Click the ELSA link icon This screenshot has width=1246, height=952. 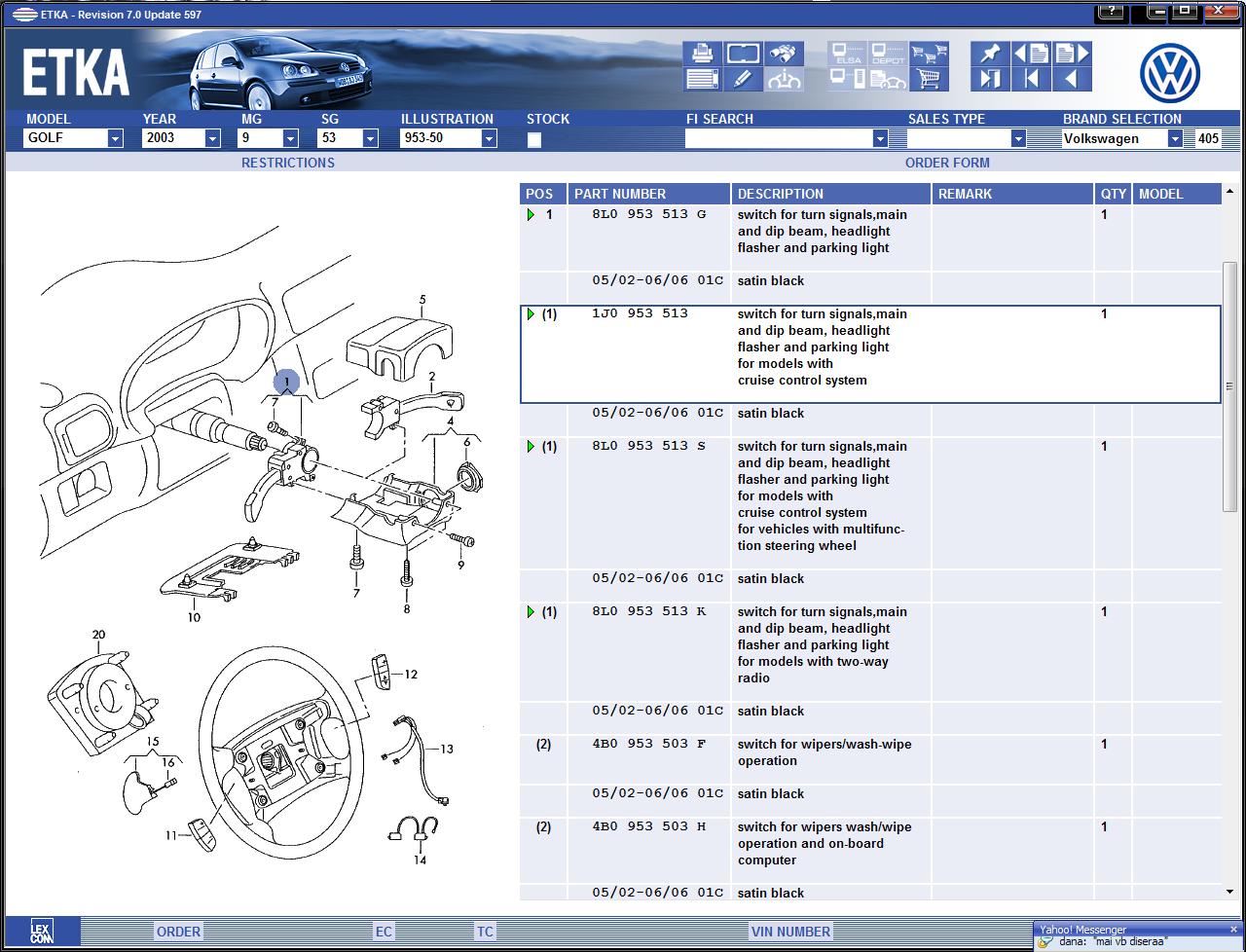click(847, 54)
